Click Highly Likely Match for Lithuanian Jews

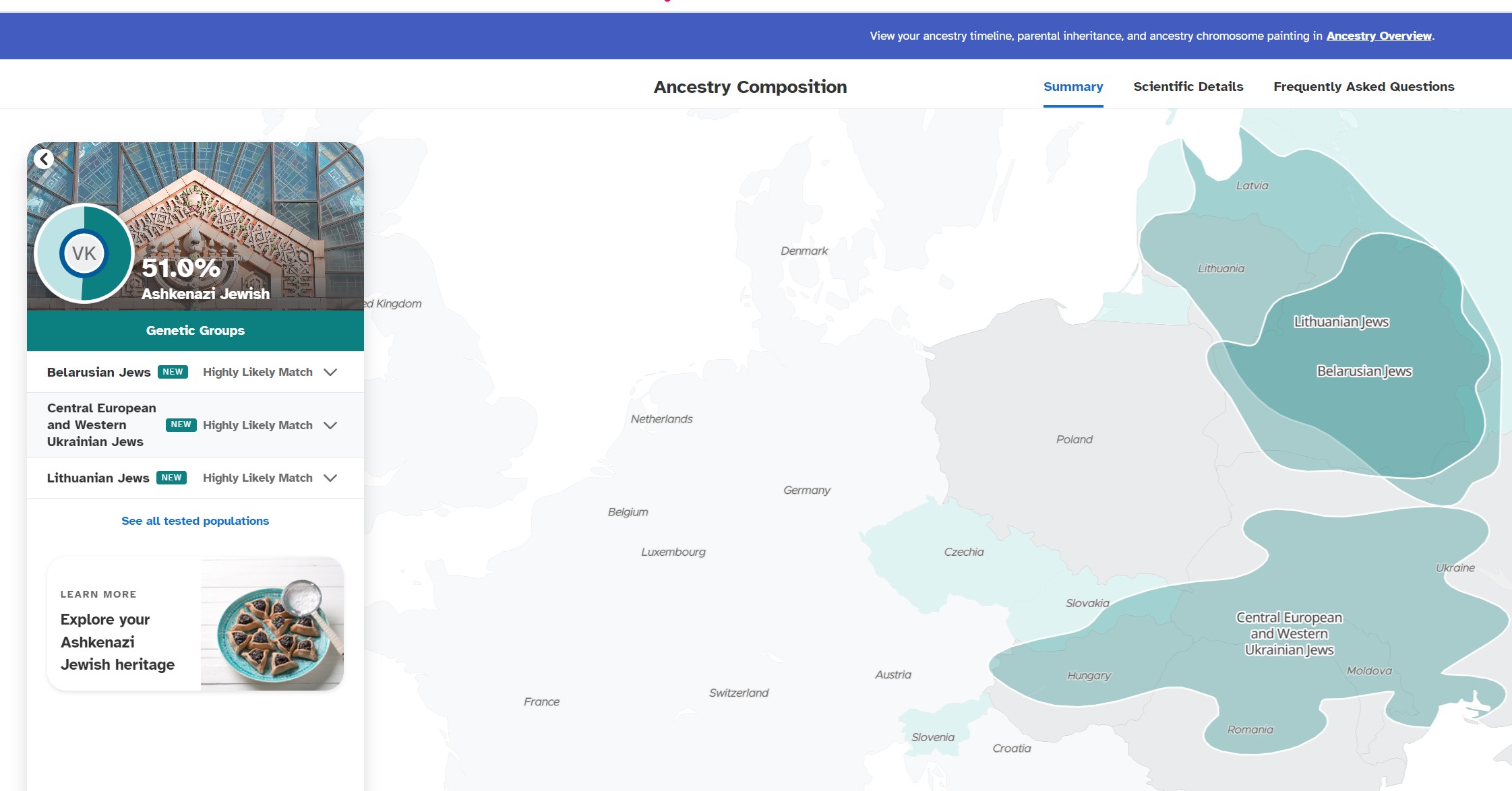(258, 478)
